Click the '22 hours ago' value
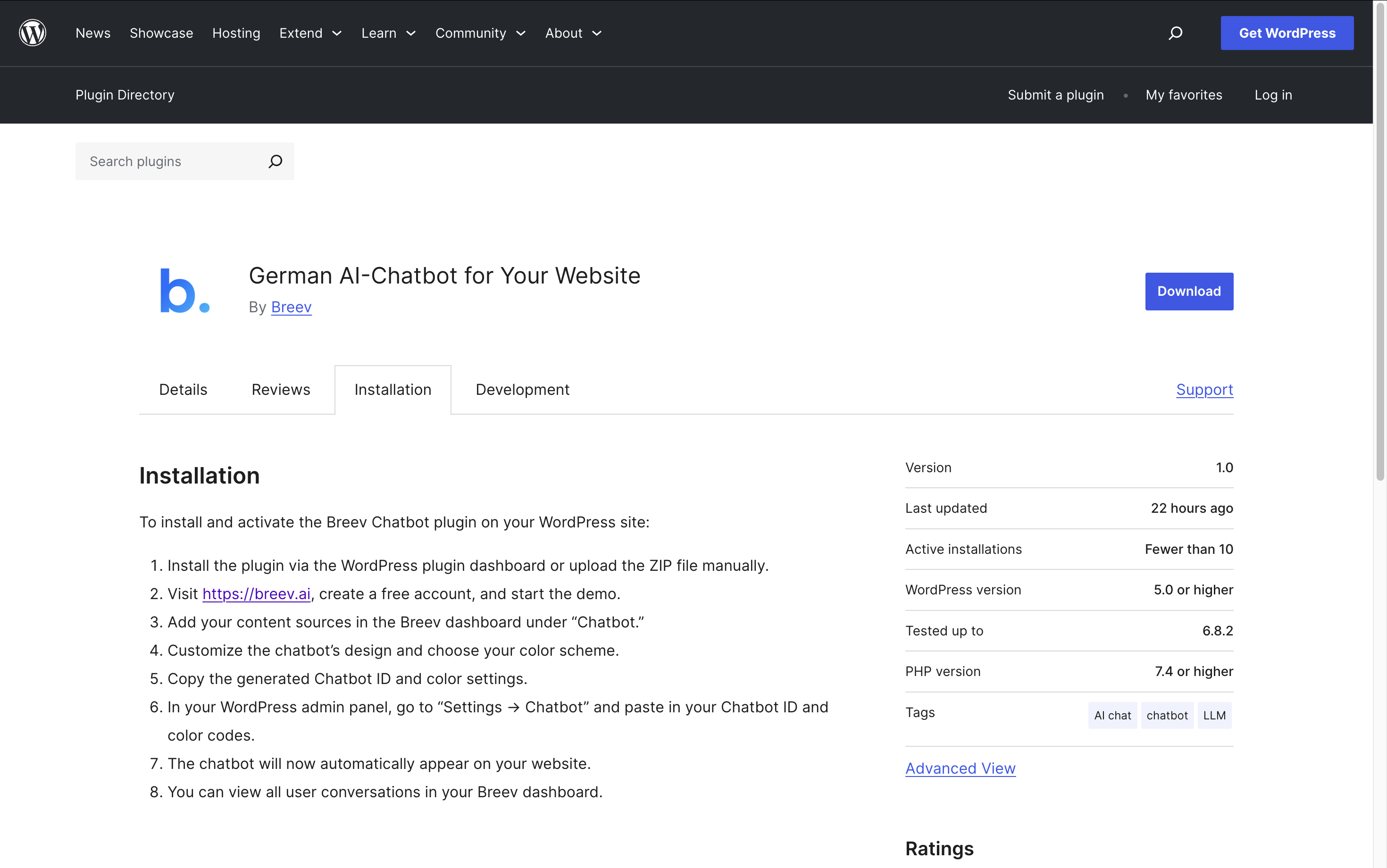Viewport: 1387px width, 868px height. click(x=1192, y=508)
